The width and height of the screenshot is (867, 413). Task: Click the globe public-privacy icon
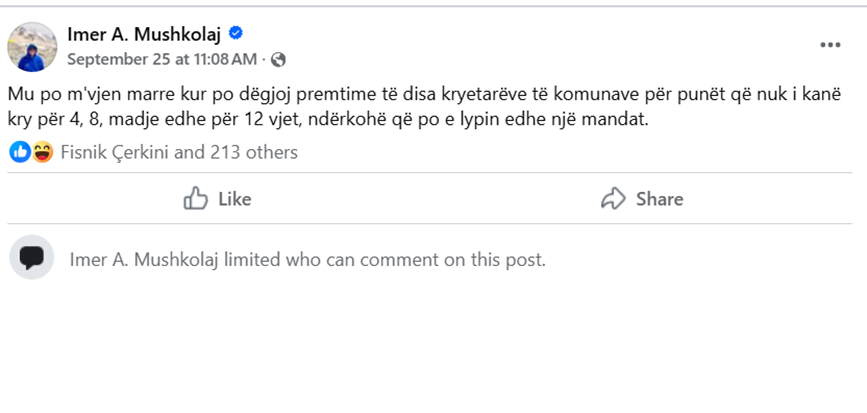tap(278, 59)
